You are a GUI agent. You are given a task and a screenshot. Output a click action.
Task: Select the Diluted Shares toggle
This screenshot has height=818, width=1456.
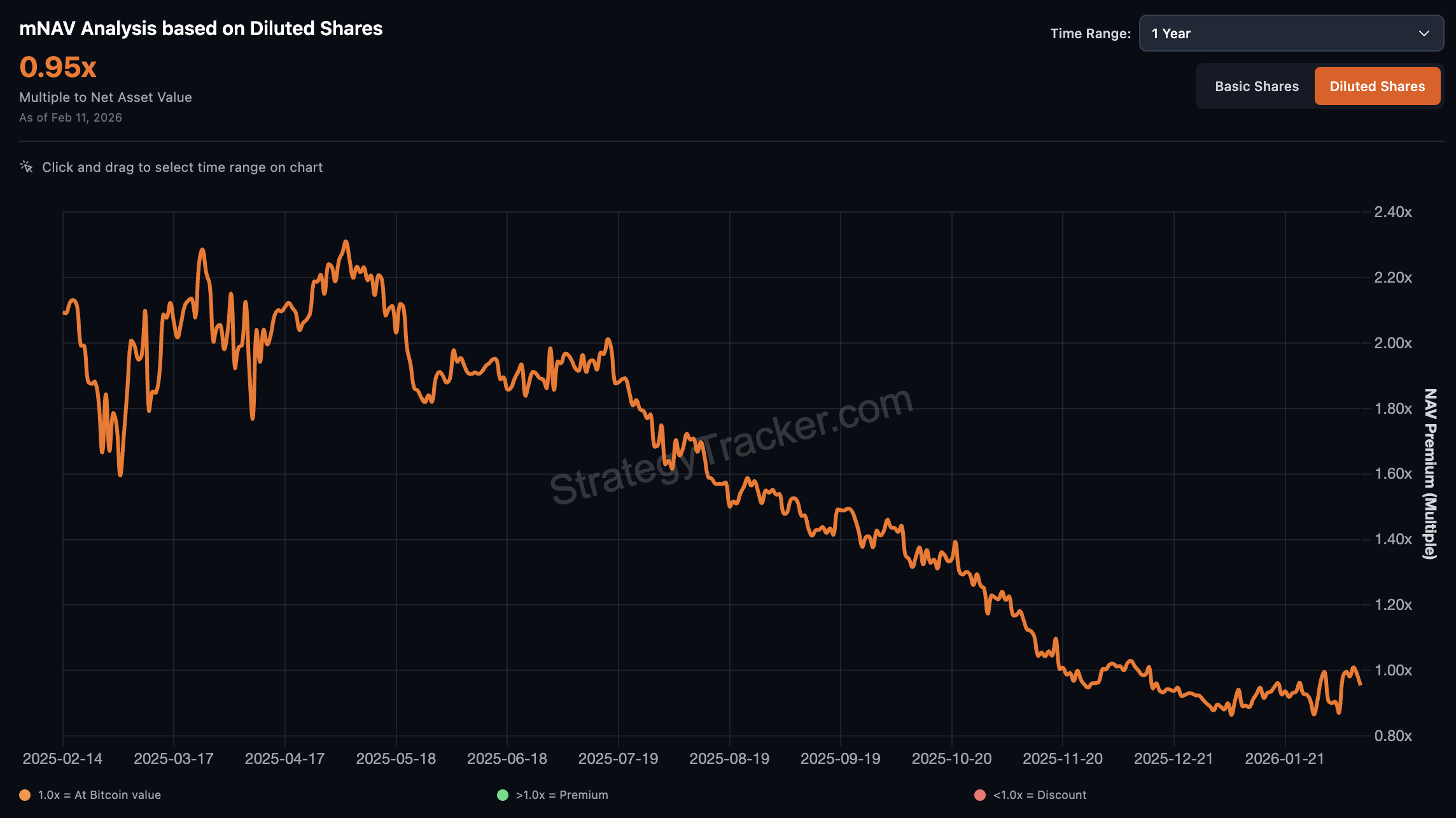pos(1377,86)
